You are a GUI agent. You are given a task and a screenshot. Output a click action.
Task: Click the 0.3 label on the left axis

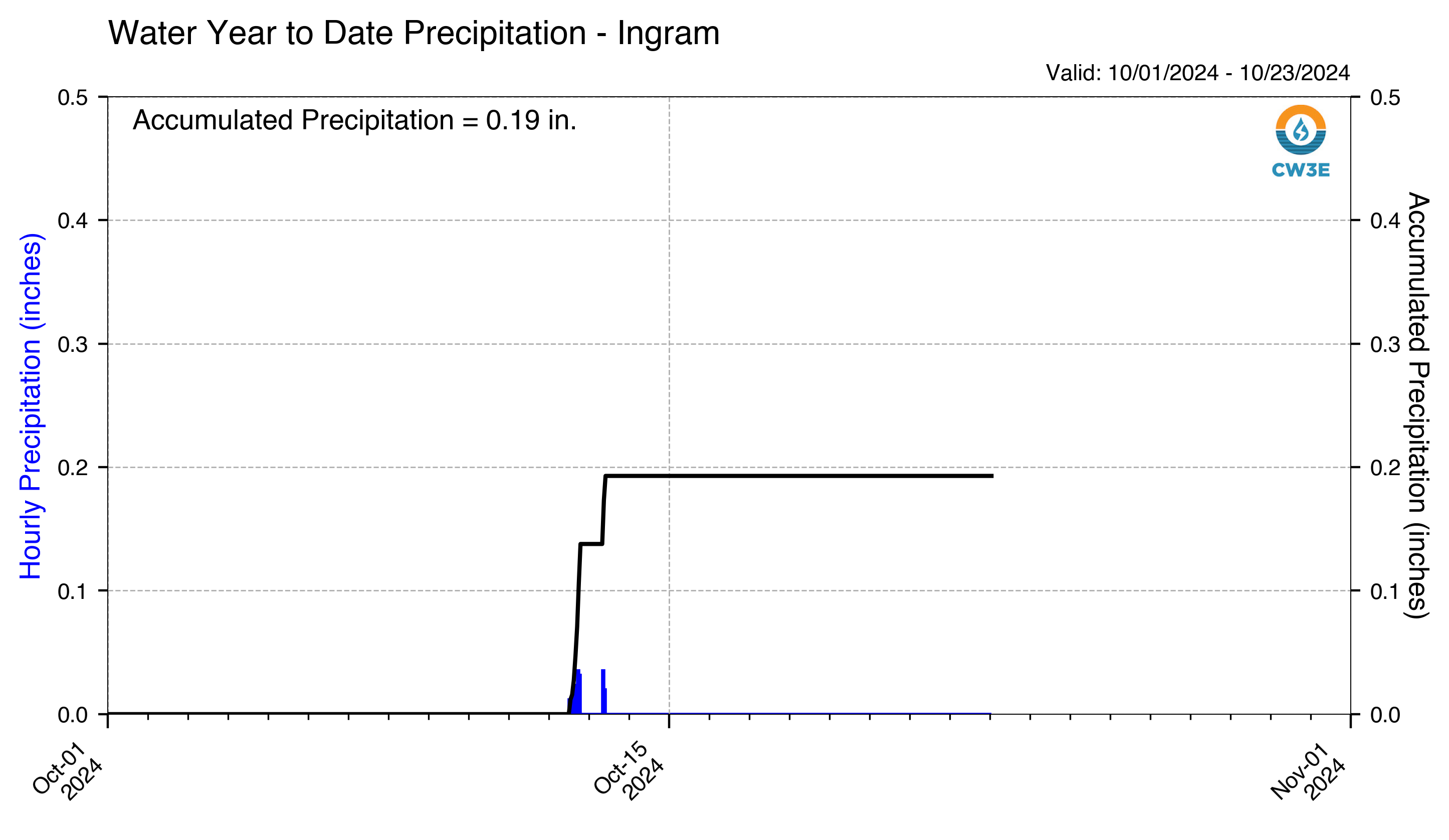pos(73,345)
